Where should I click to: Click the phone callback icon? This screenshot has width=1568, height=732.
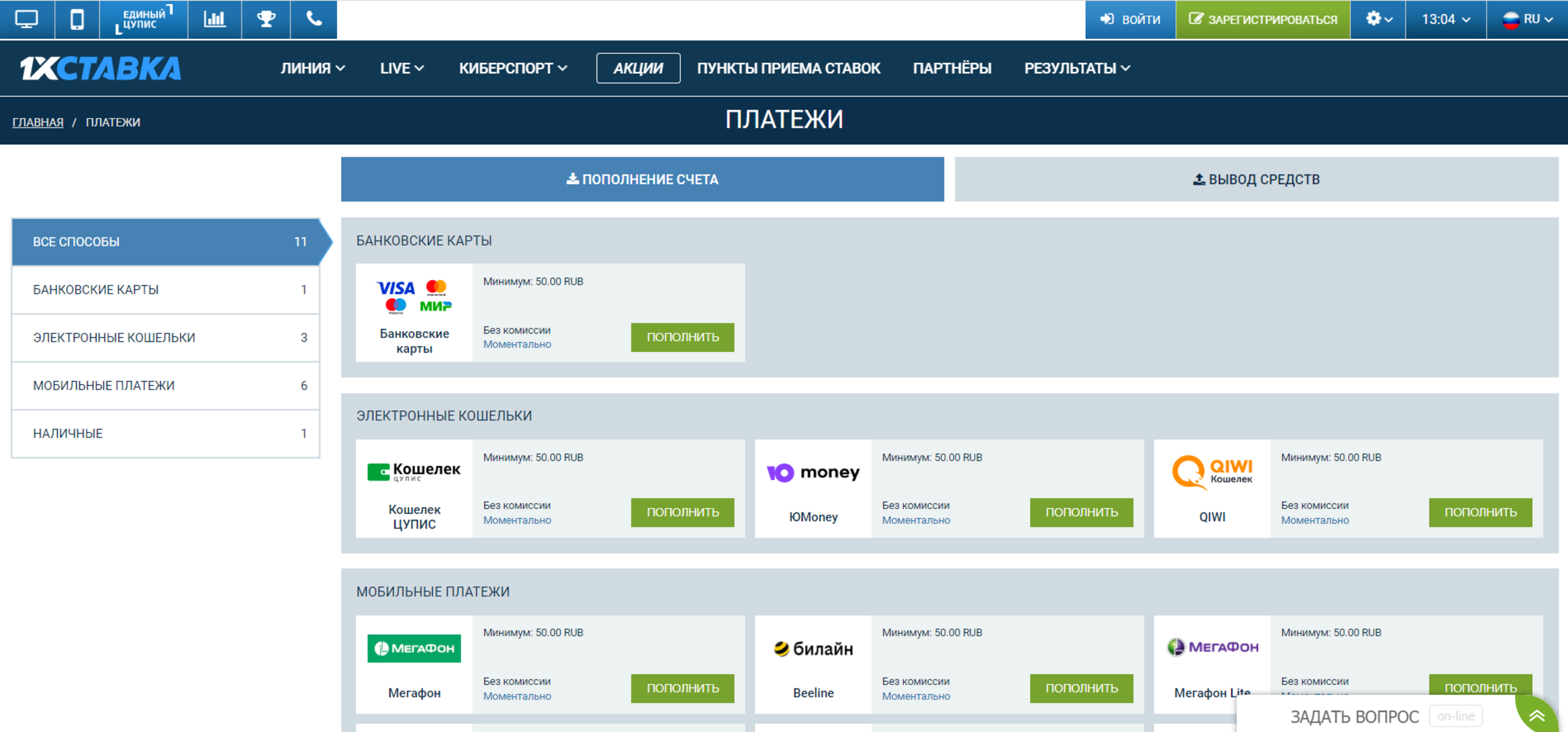point(314,19)
